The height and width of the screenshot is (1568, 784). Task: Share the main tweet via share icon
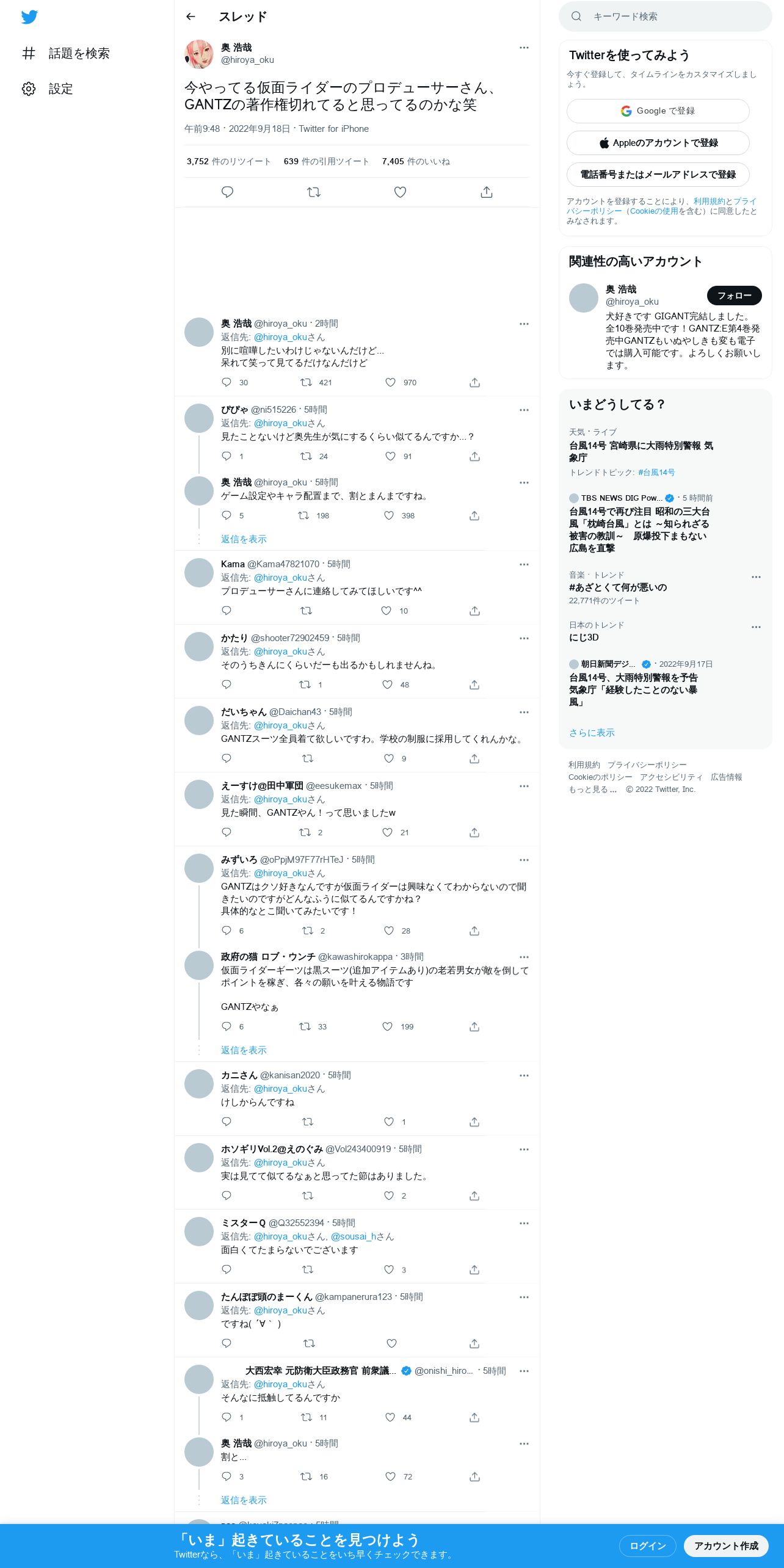pos(487,192)
